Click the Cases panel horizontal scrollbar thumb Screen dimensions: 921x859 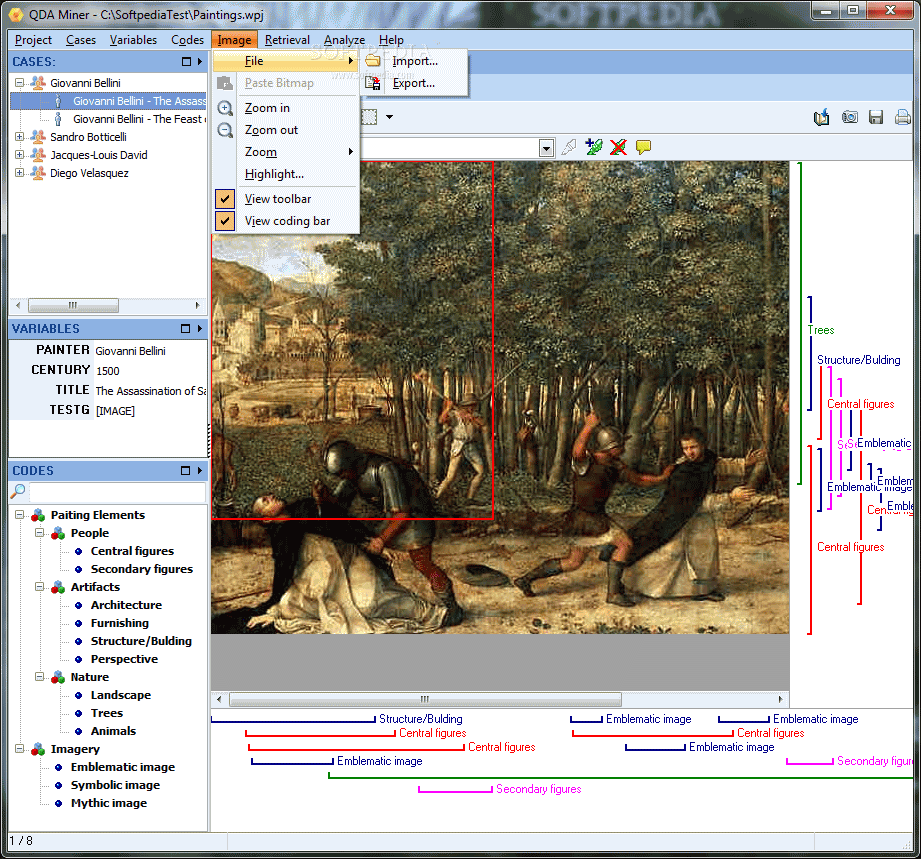click(73, 306)
